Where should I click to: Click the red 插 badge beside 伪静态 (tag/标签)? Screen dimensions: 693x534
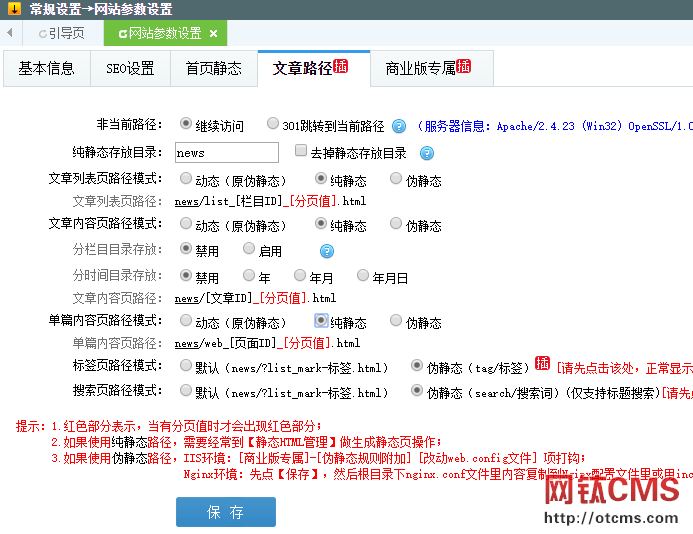[x=542, y=363]
